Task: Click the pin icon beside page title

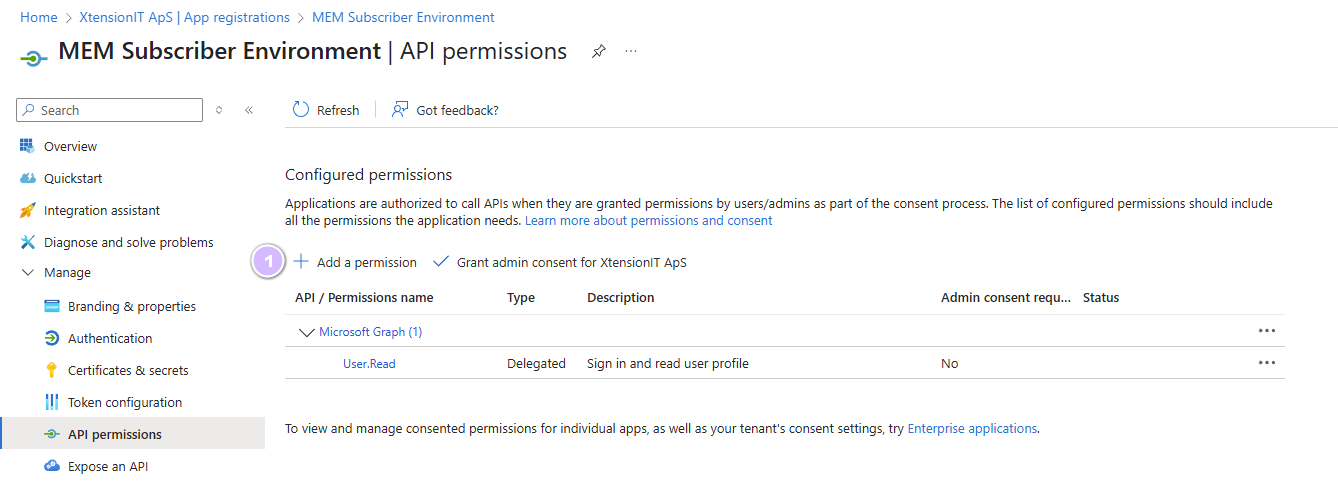Action: point(598,51)
